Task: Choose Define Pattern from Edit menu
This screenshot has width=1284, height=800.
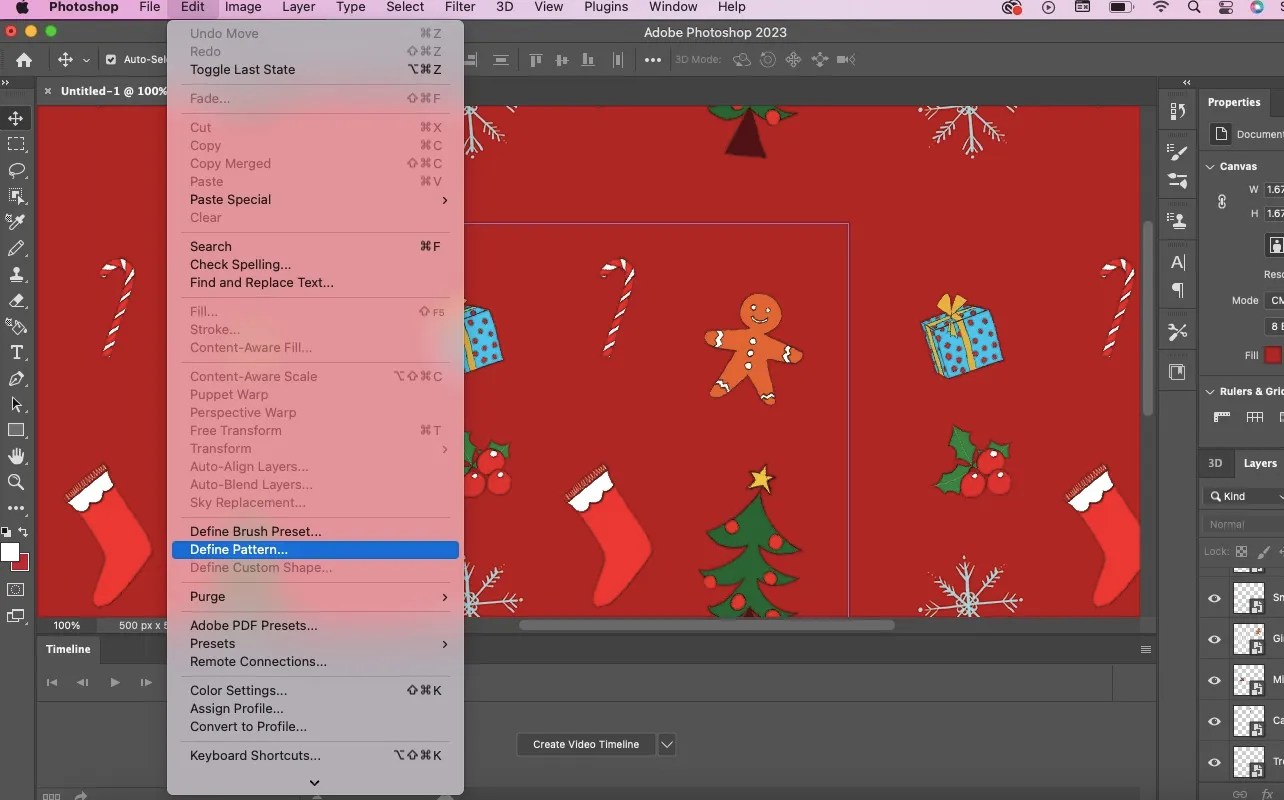Action: (x=315, y=549)
